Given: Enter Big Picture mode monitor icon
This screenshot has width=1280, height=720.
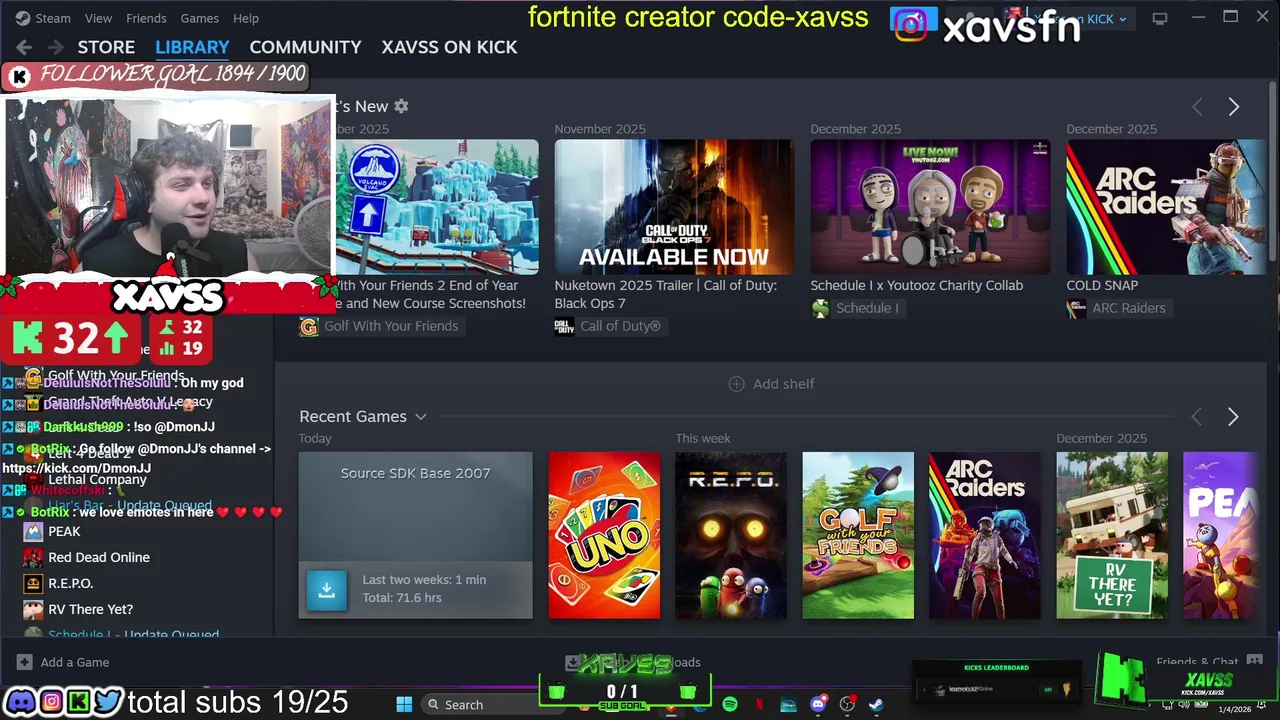Looking at the screenshot, I should click(1159, 18).
